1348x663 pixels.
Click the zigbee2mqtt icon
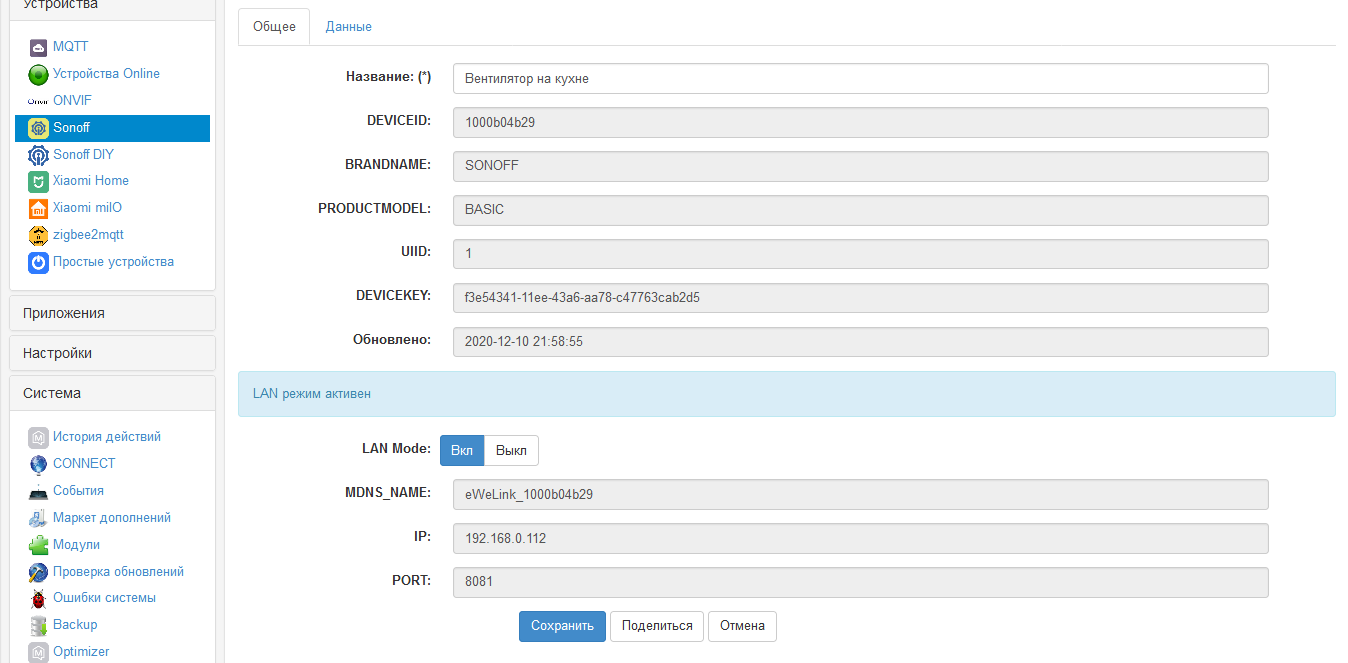(x=37, y=234)
